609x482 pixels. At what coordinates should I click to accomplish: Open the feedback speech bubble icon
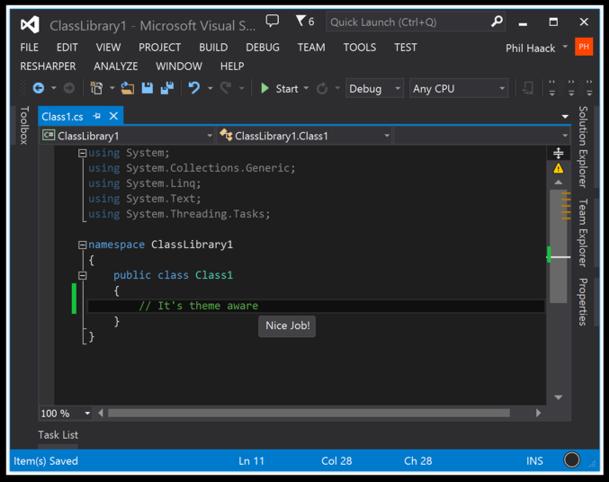coord(272,21)
